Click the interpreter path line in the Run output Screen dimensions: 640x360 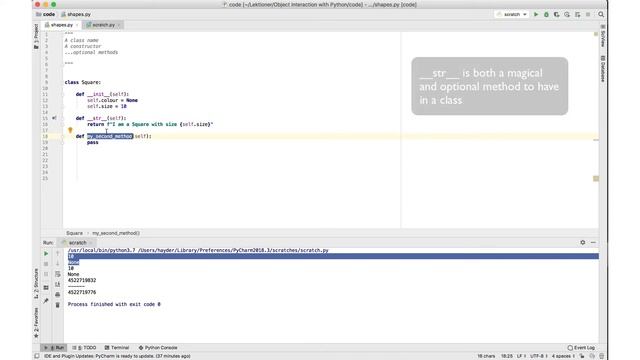click(x=198, y=250)
